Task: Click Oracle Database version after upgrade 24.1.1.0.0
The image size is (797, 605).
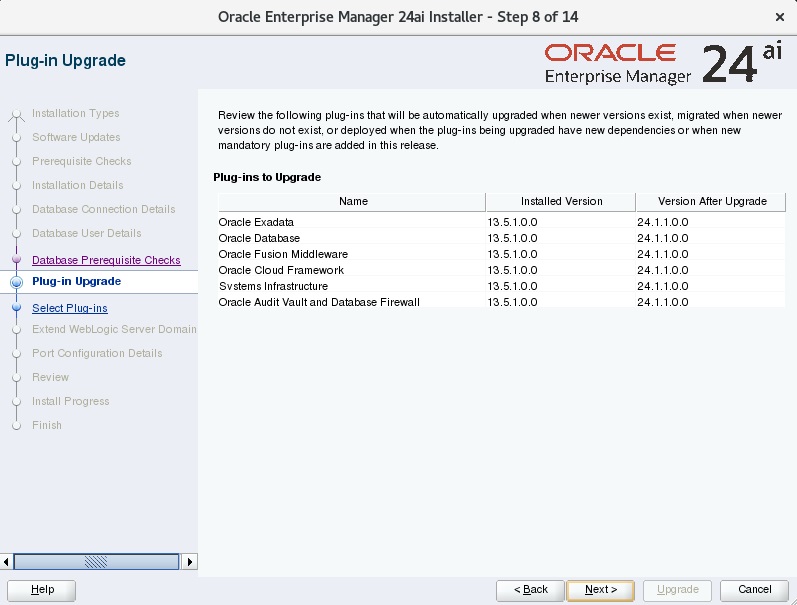Action: (x=663, y=238)
